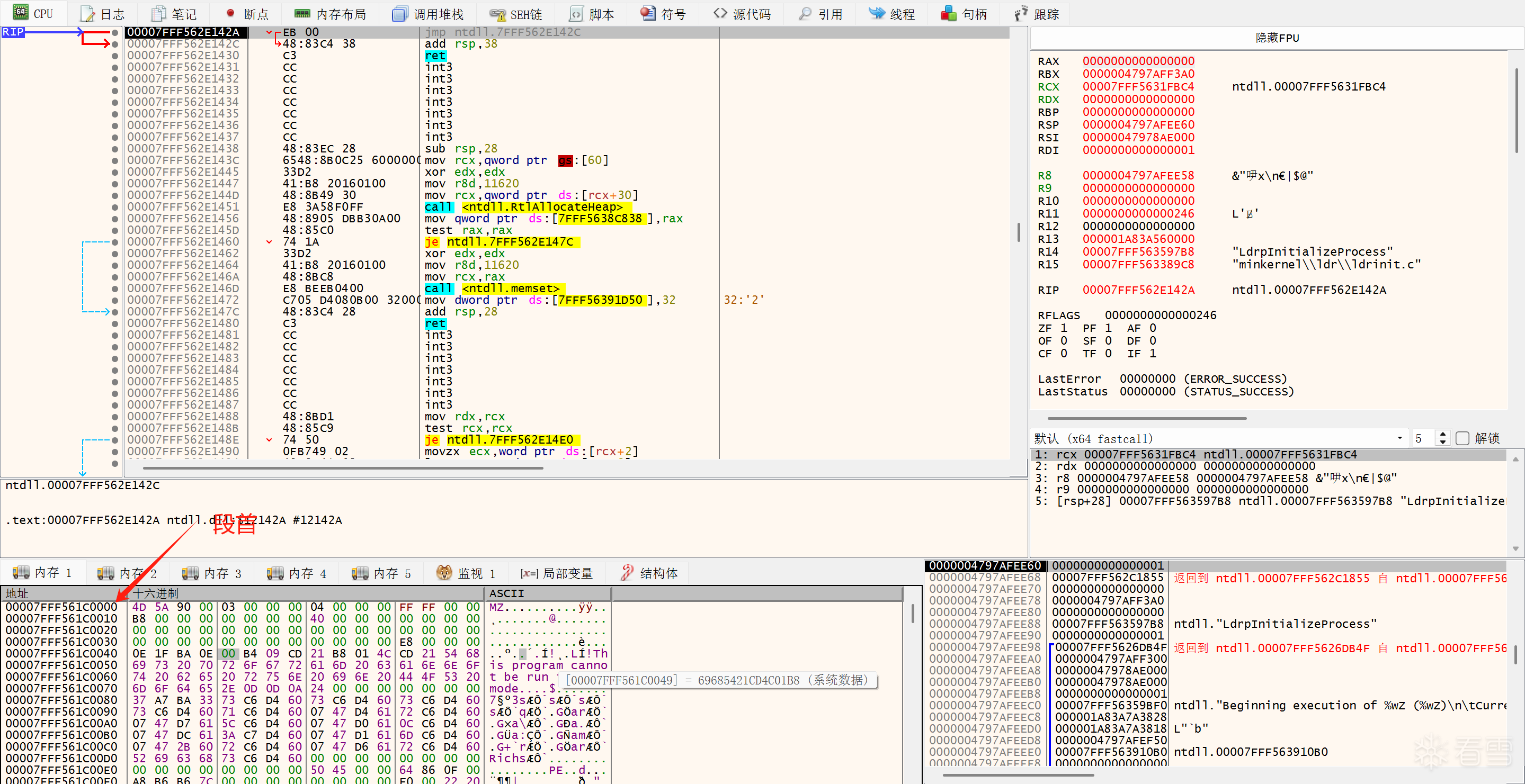The image size is (1525, 784).
Task: Open the 线程 threads tab icon
Action: coord(877,13)
